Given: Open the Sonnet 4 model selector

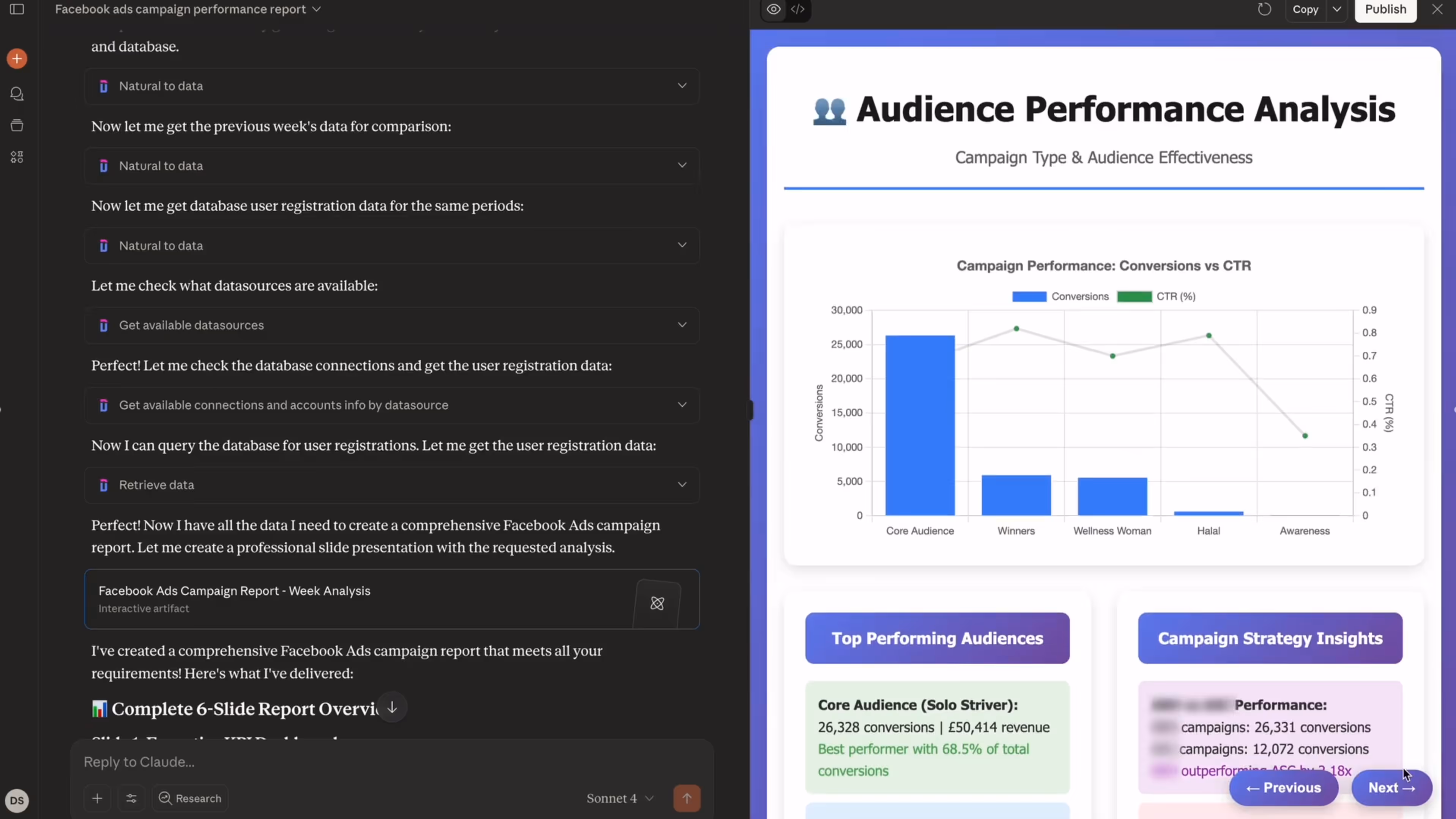Looking at the screenshot, I should 619,798.
